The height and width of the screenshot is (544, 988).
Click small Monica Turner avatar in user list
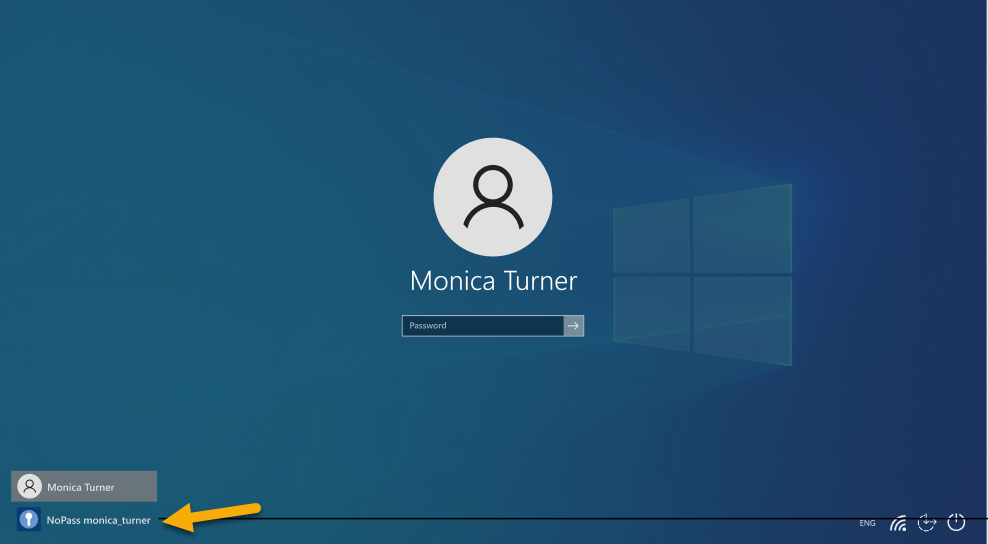click(30, 487)
